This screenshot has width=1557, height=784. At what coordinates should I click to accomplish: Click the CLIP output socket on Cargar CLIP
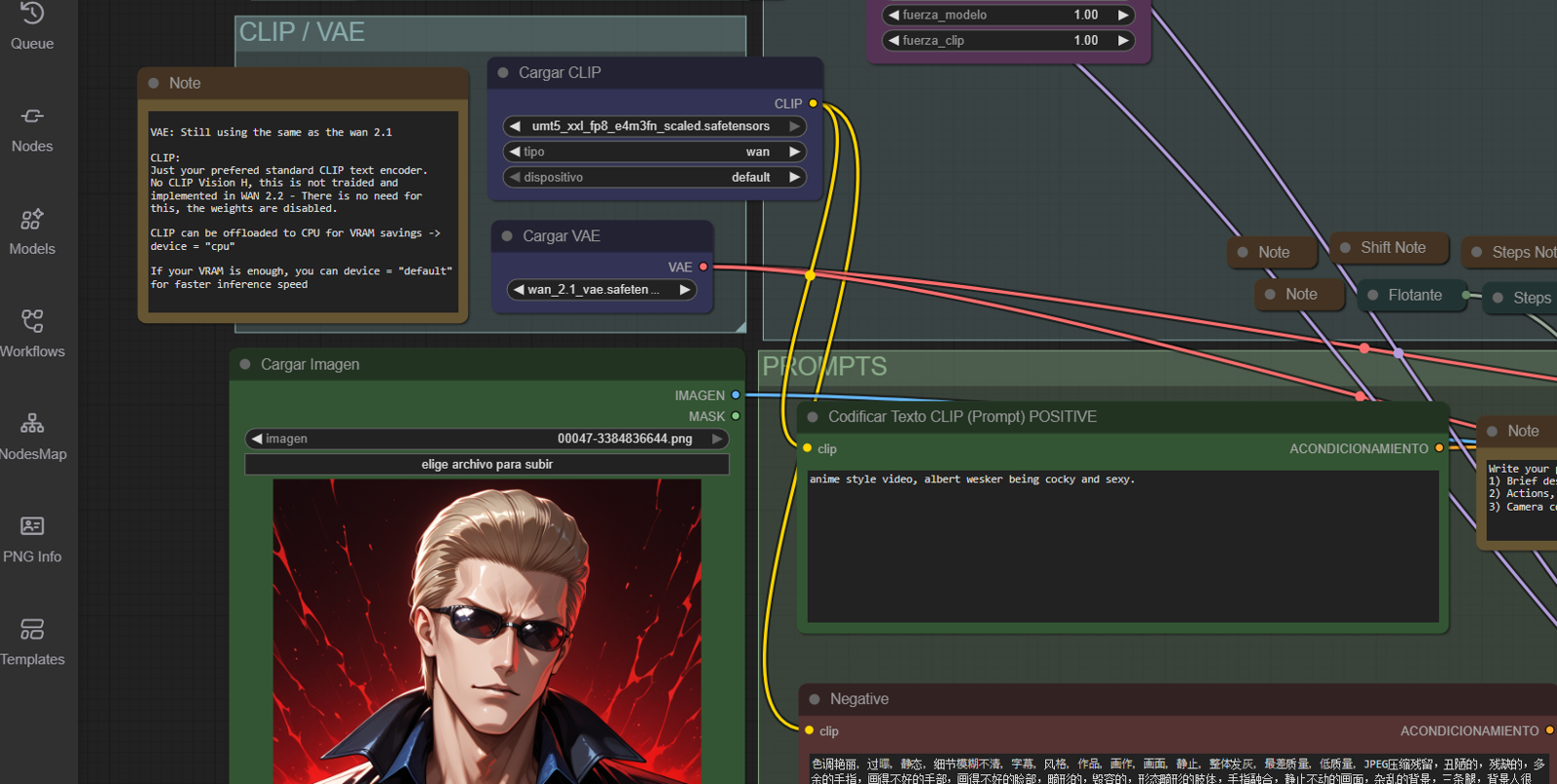coord(814,103)
